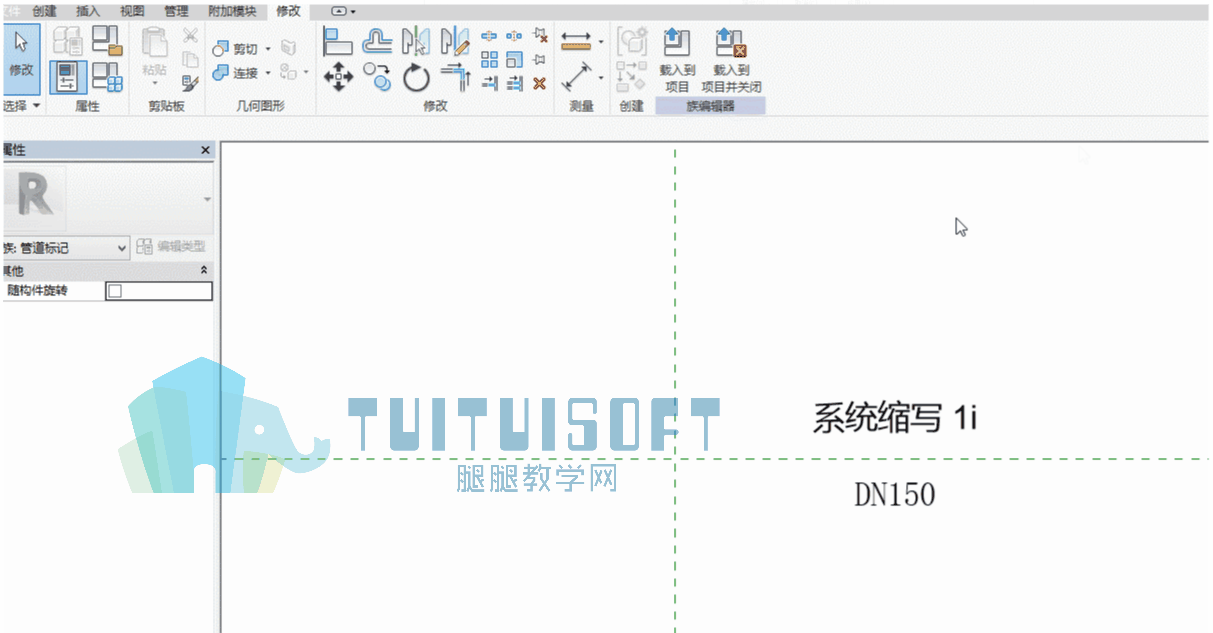The width and height of the screenshot is (1213, 633).
Task: Click the 随构件旋转 parameter name
Action: [37, 291]
